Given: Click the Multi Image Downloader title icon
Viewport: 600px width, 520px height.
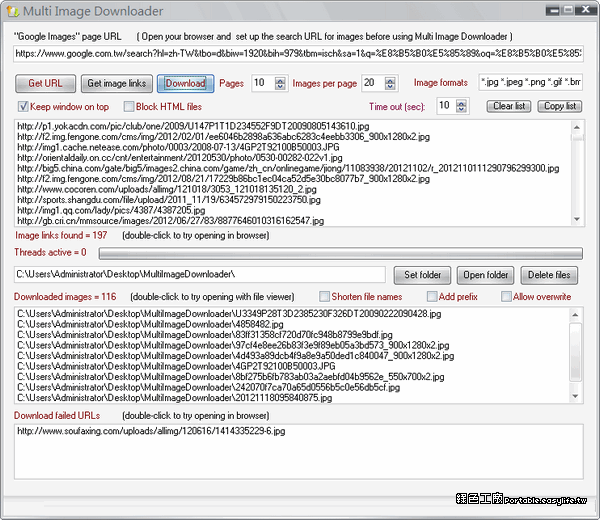Looking at the screenshot, I should [x=12, y=11].
